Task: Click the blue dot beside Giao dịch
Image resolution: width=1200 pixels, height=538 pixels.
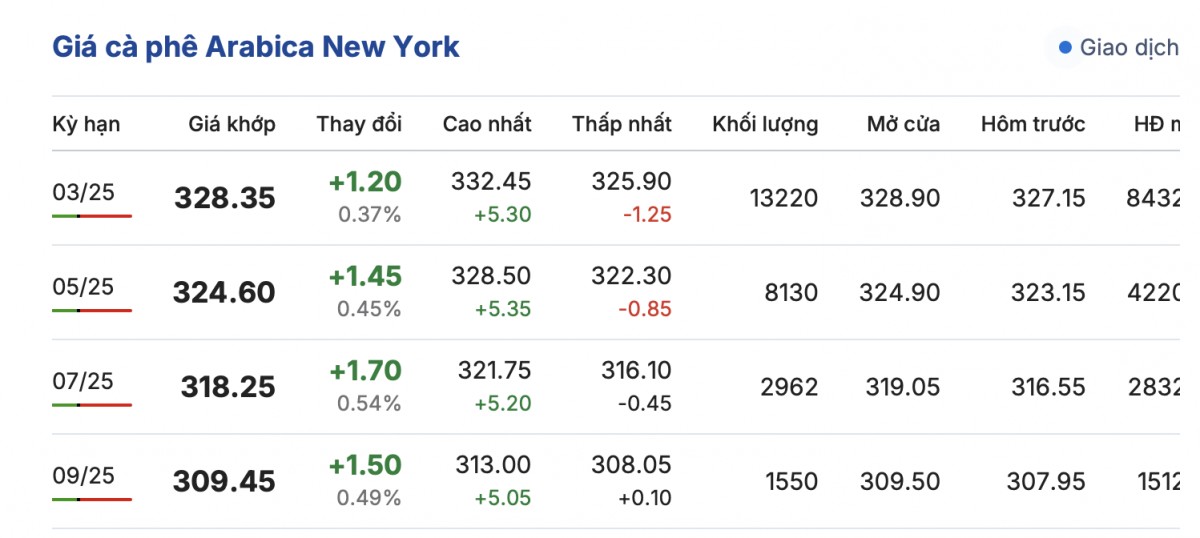Action: [x=1065, y=47]
